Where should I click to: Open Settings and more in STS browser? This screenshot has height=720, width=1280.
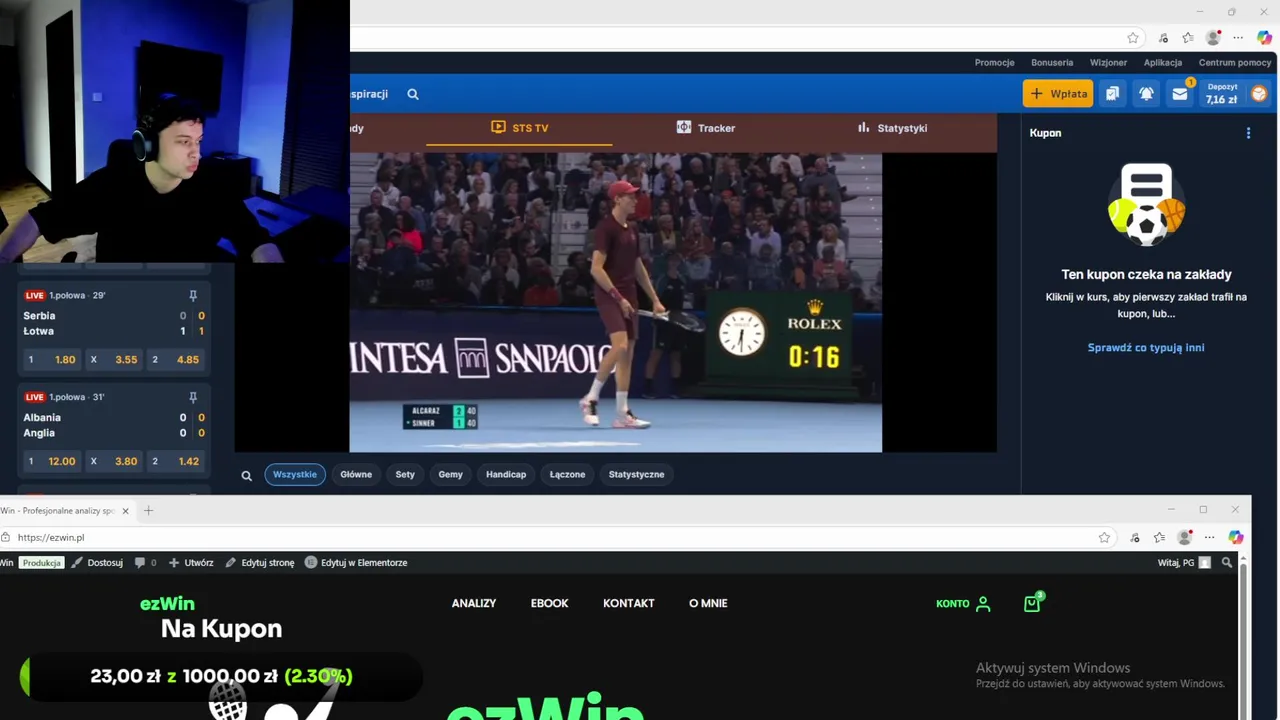point(1238,38)
